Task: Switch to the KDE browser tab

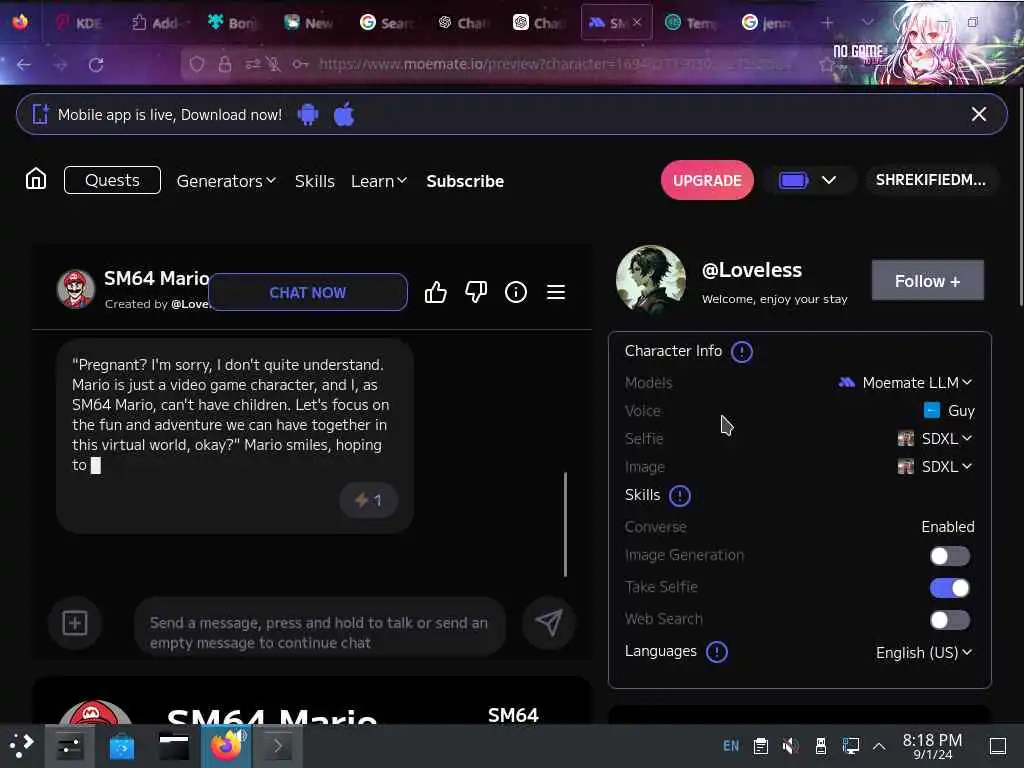Action: 80,23
